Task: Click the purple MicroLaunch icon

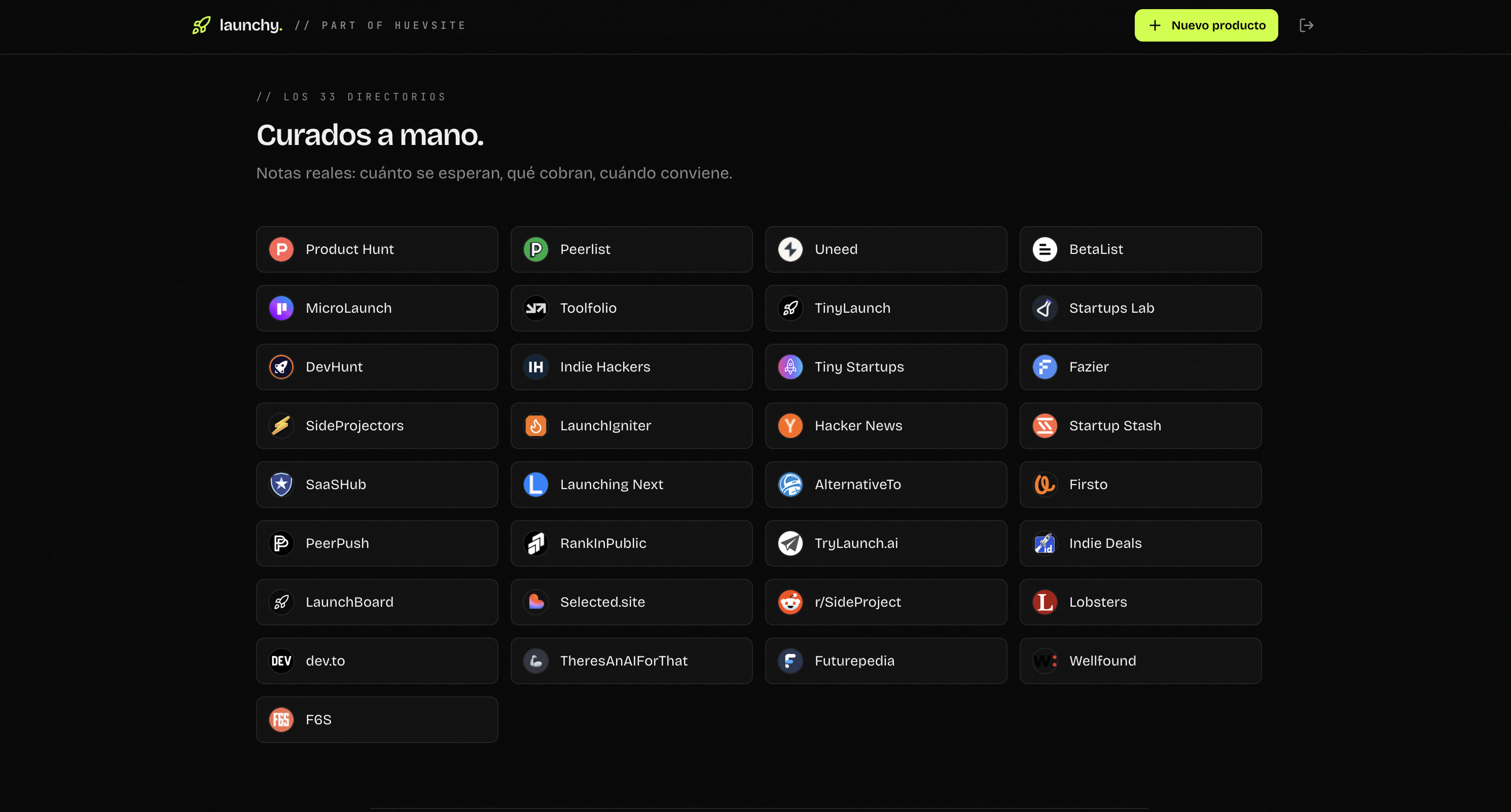Action: [281, 308]
